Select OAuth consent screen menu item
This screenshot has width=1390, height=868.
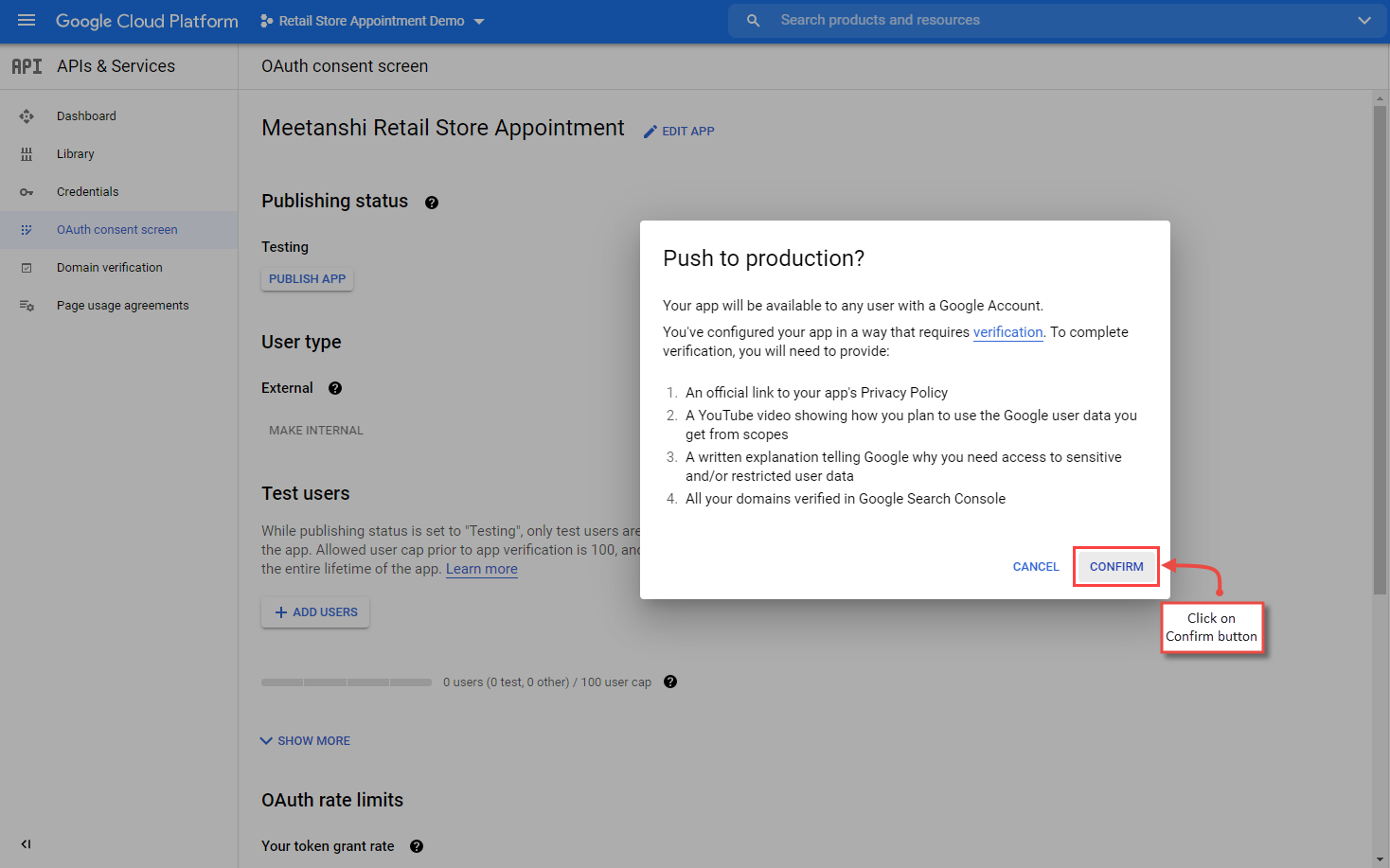118,230
